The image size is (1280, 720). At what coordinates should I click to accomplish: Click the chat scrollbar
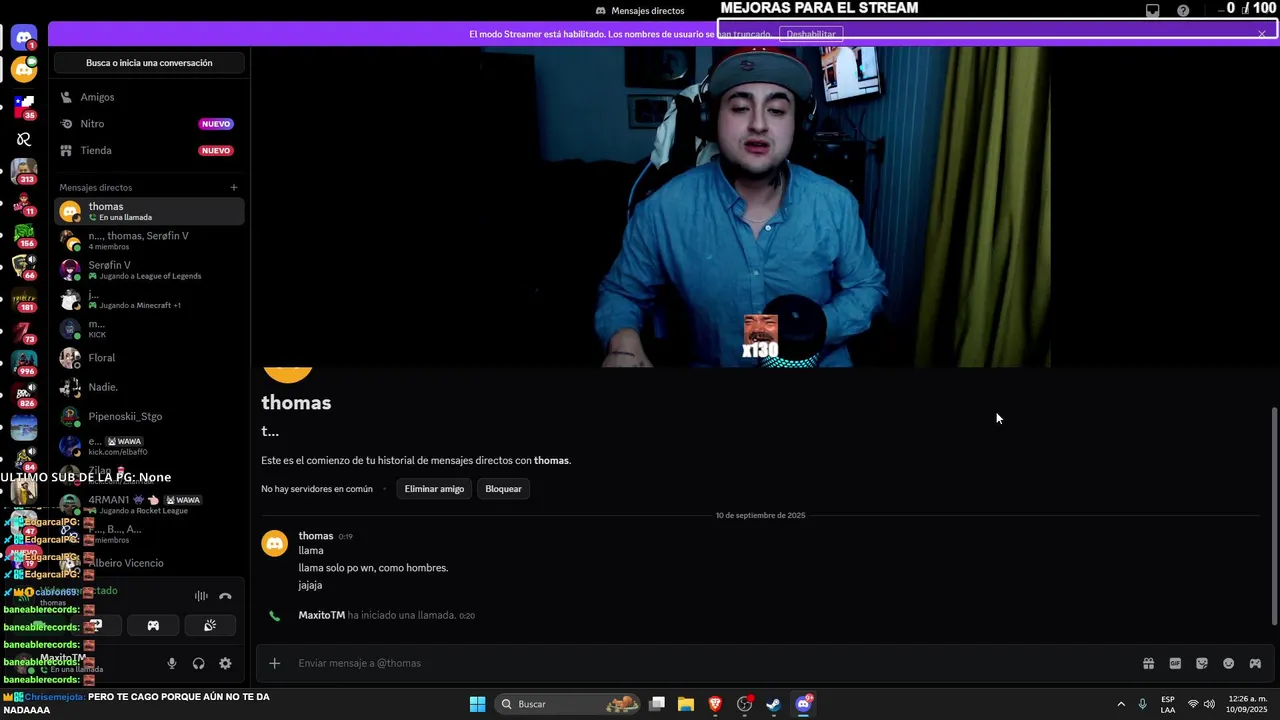click(1273, 516)
